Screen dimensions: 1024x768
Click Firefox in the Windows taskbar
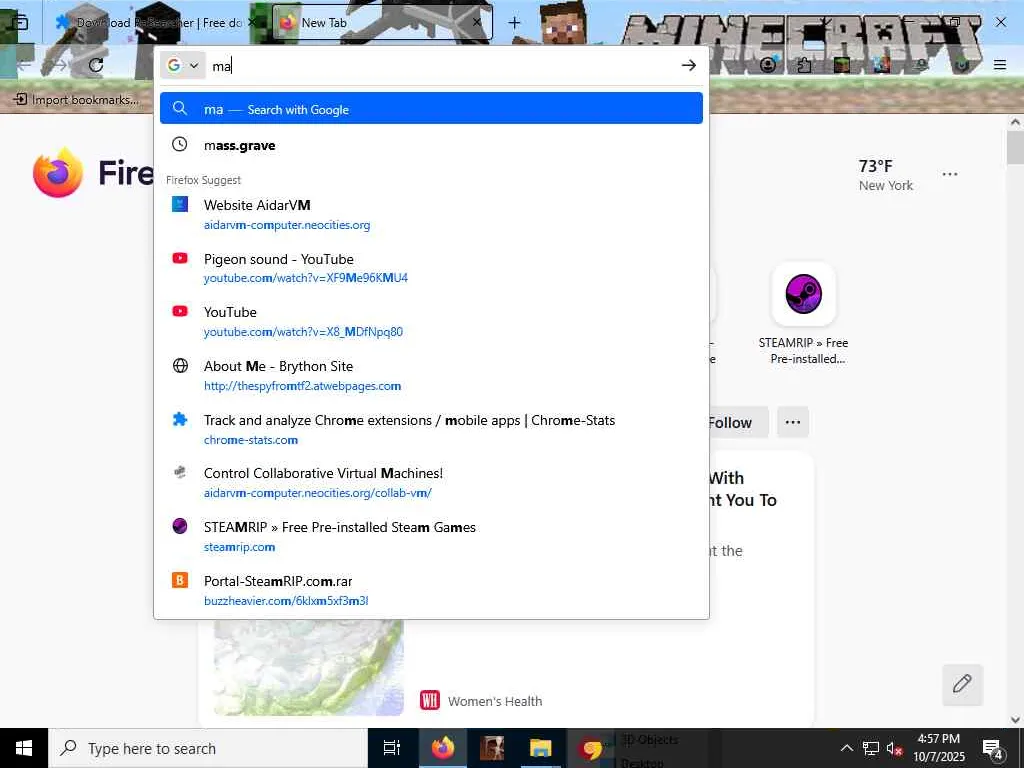(443, 748)
